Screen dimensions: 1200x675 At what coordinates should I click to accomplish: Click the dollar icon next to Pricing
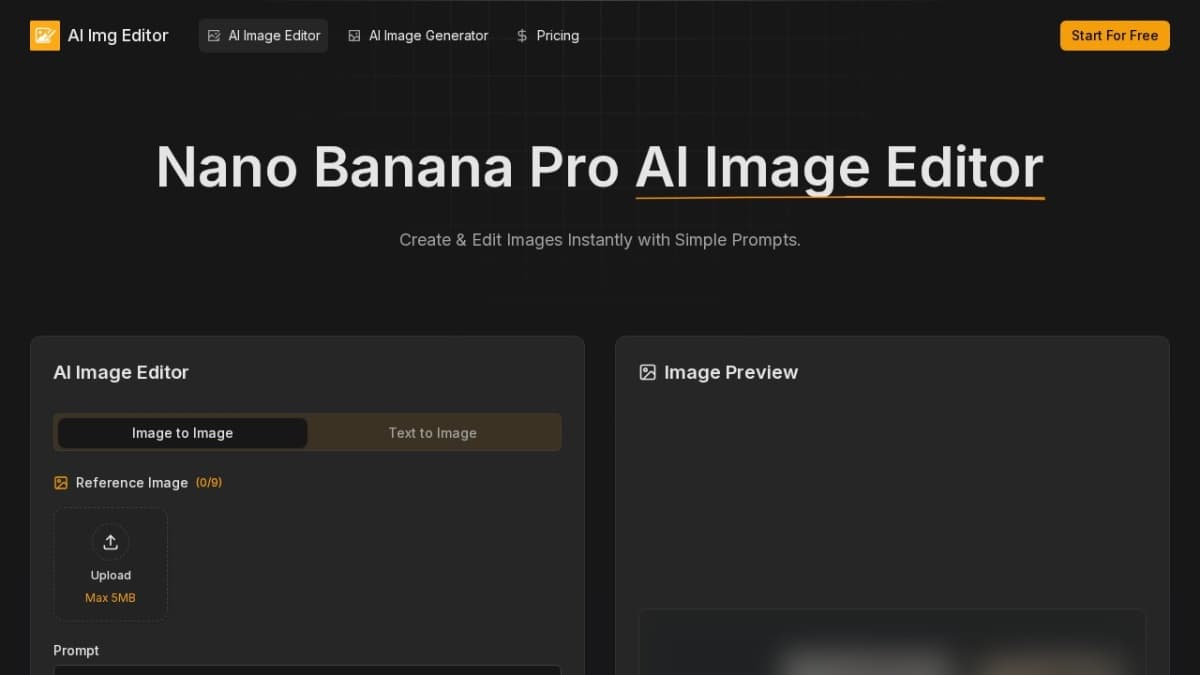coord(521,35)
